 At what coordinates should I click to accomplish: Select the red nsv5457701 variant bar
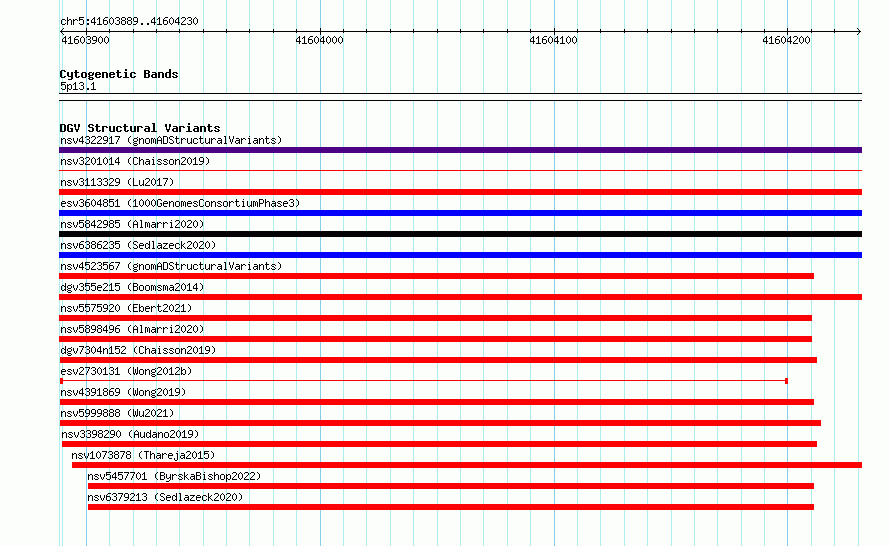pyautogui.click(x=451, y=486)
